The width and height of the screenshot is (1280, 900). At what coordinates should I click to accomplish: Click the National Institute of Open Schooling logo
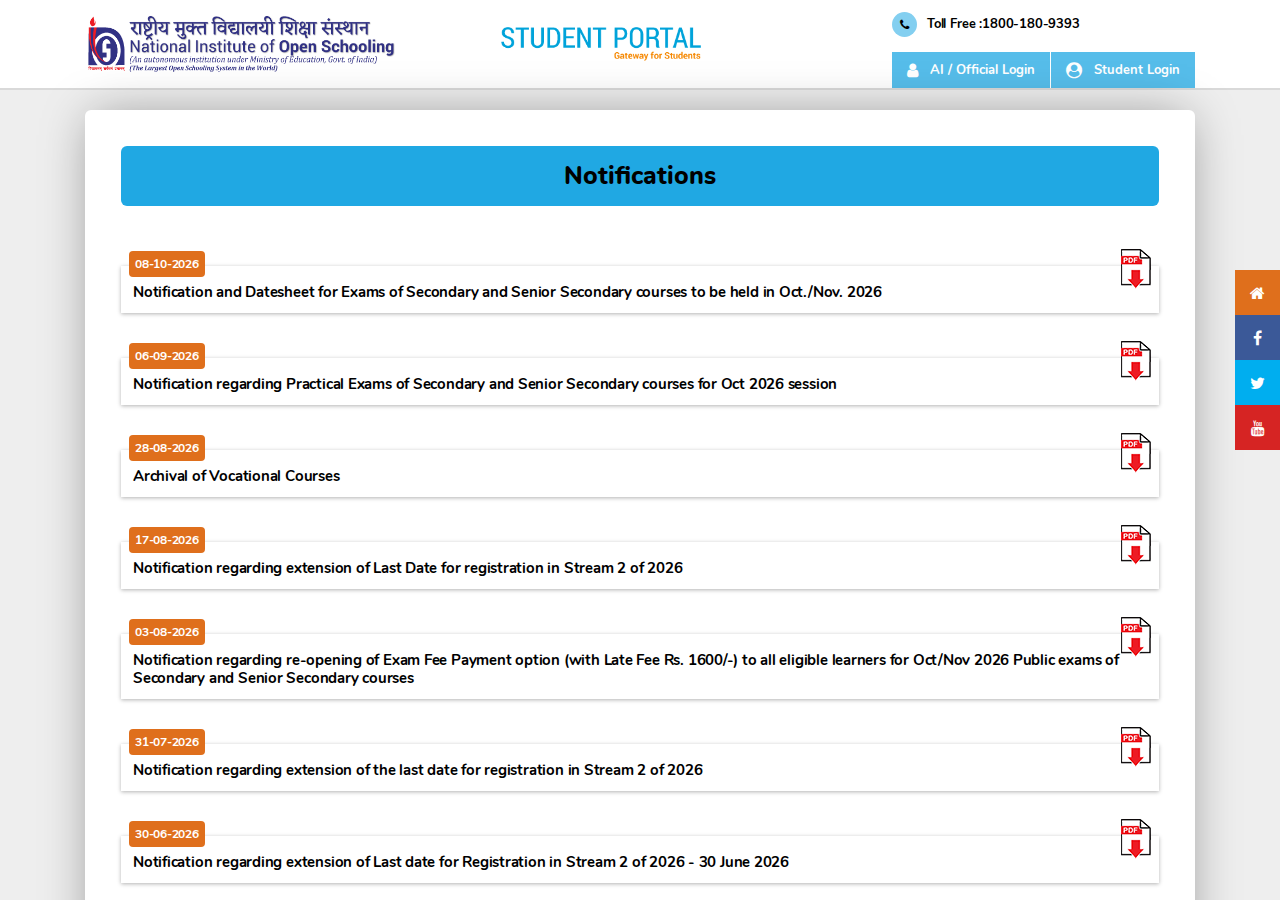click(x=241, y=44)
